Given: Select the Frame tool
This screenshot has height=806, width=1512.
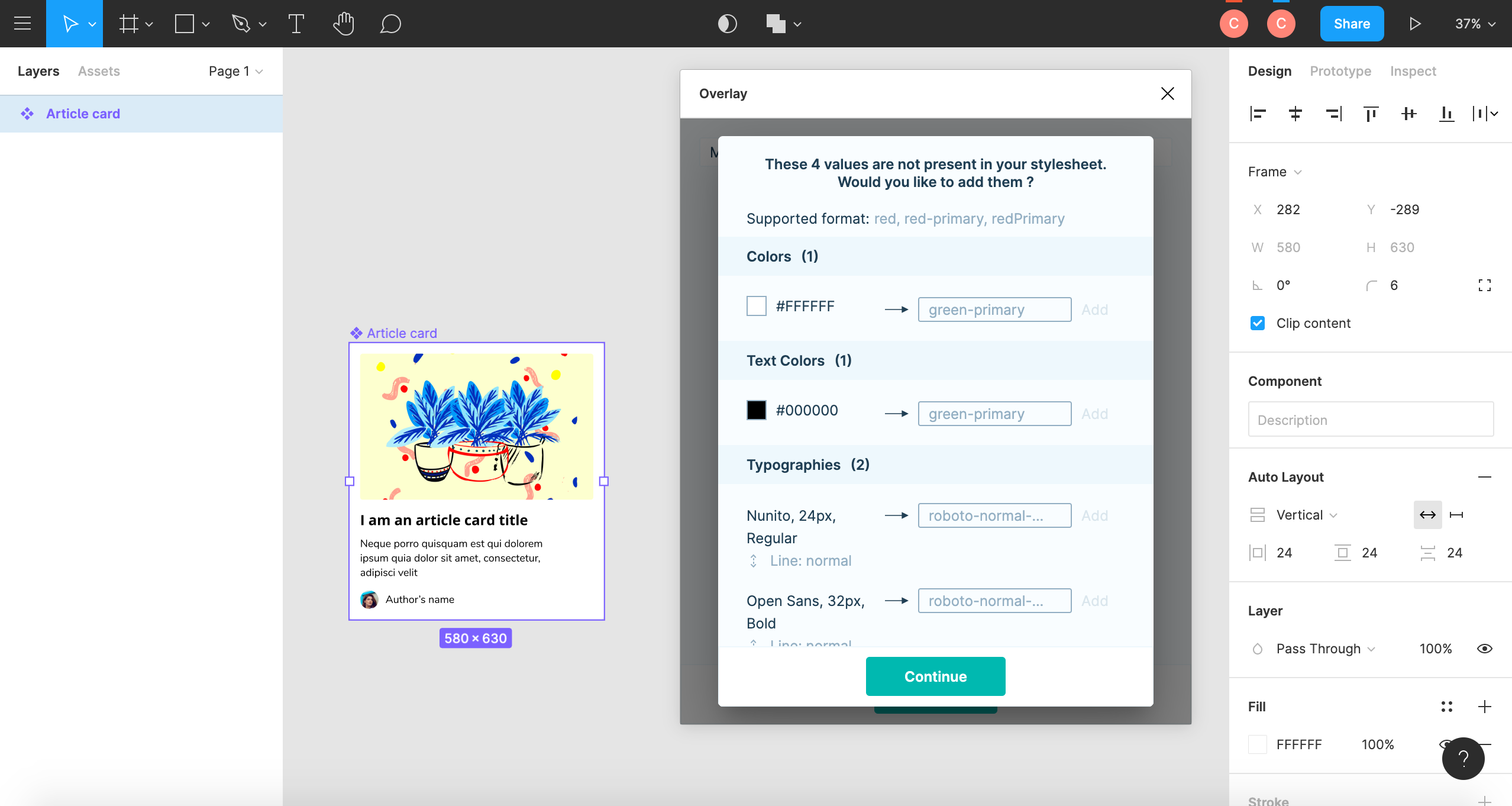Looking at the screenshot, I should pos(127,24).
